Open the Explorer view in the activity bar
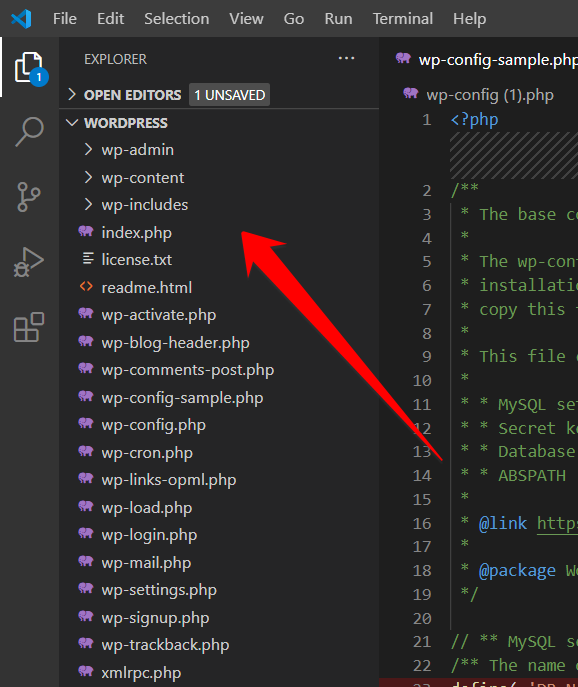The width and height of the screenshot is (578, 687). [29, 68]
